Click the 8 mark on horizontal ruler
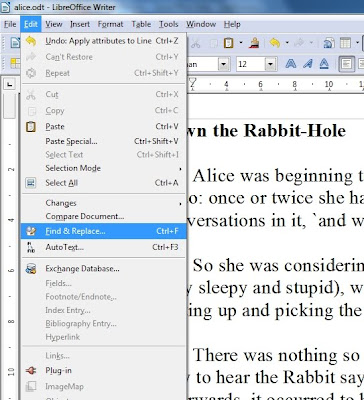Screen dimensions: 364x400 (294, 84)
